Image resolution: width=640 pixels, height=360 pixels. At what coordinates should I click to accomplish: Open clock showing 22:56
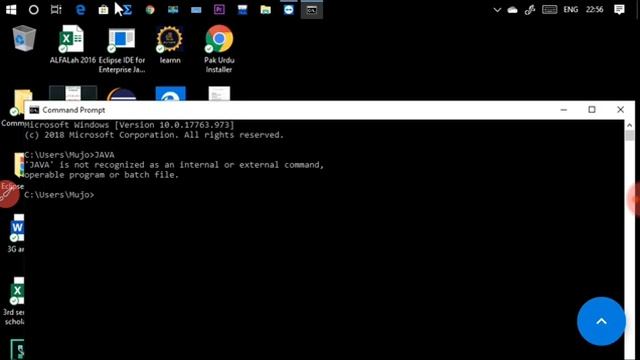[x=594, y=10]
